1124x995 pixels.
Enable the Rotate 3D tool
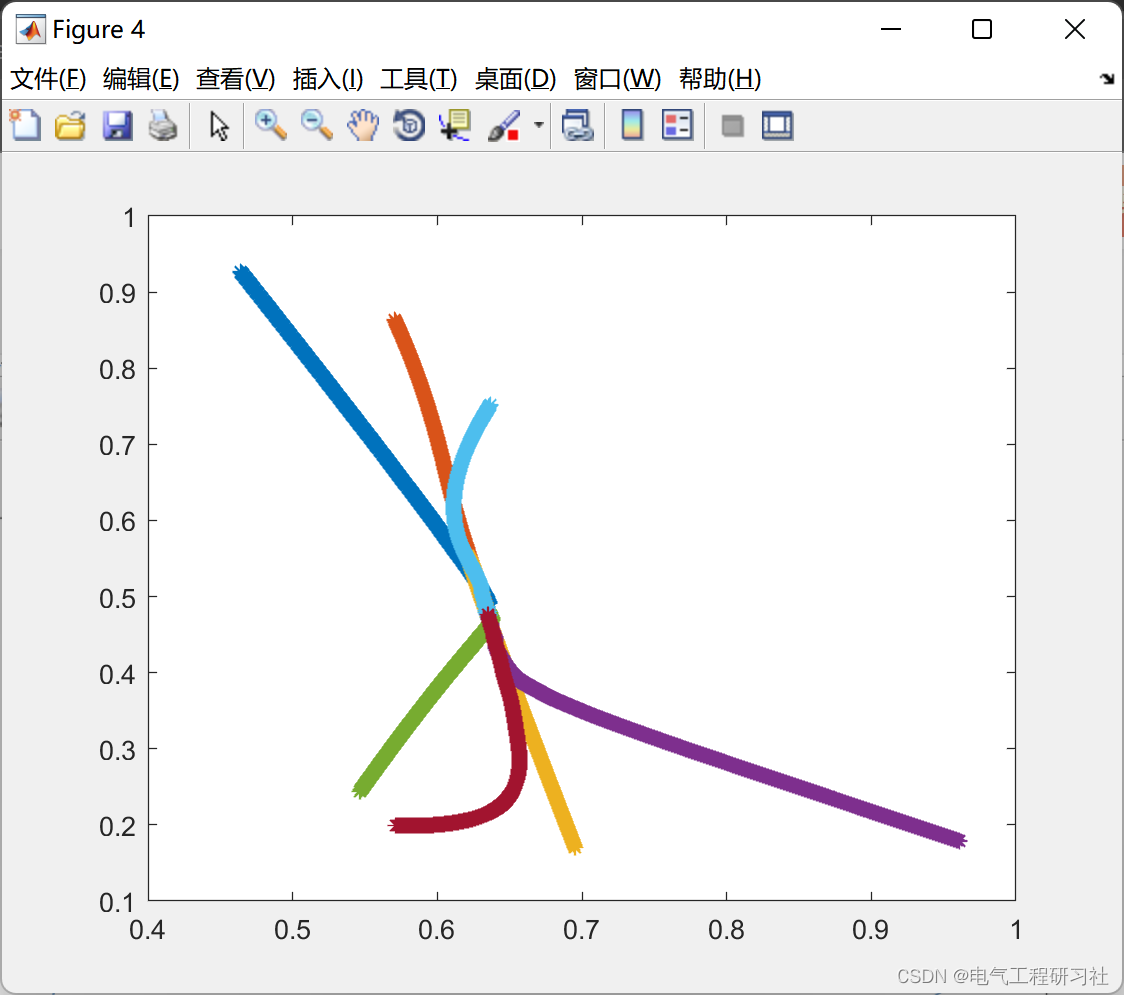click(409, 125)
